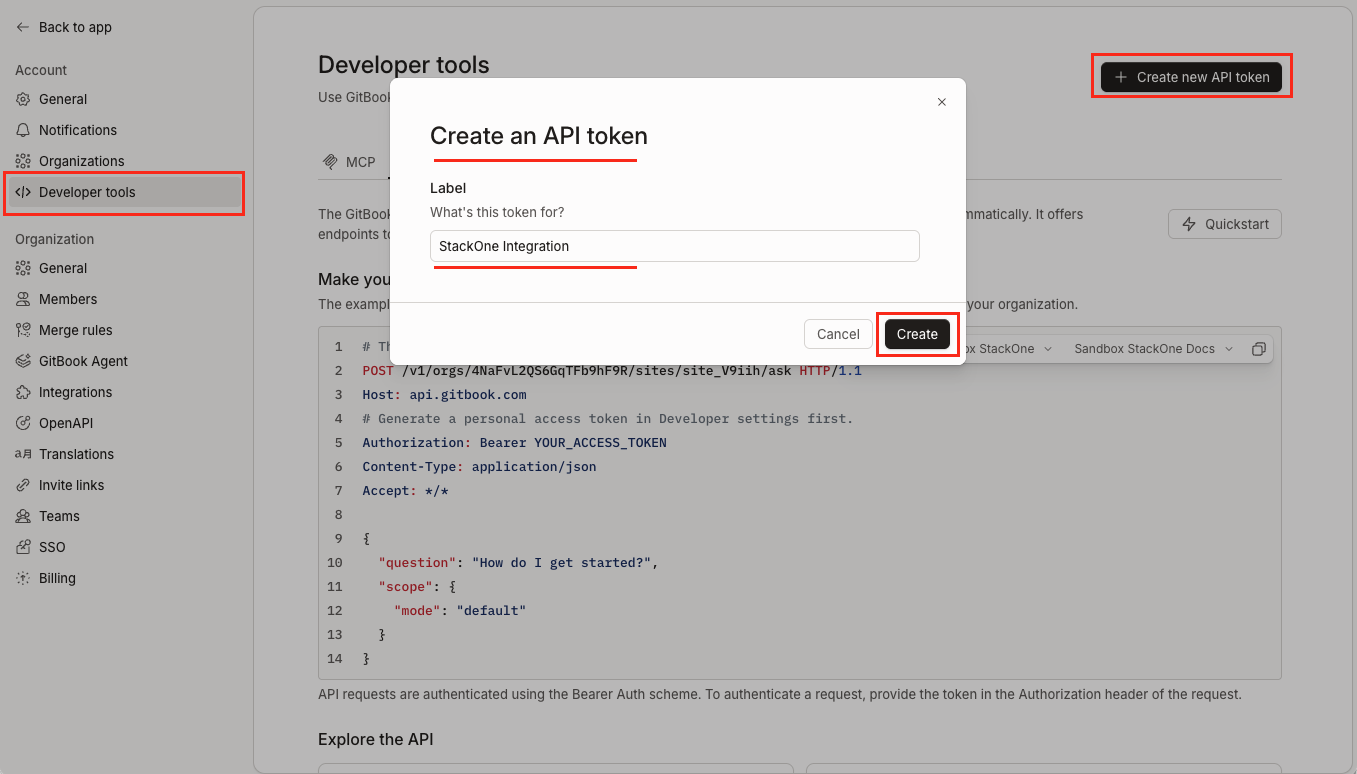This screenshot has width=1357, height=774.
Task: Click the "How do I get started?" question line
Action: [x=518, y=562]
